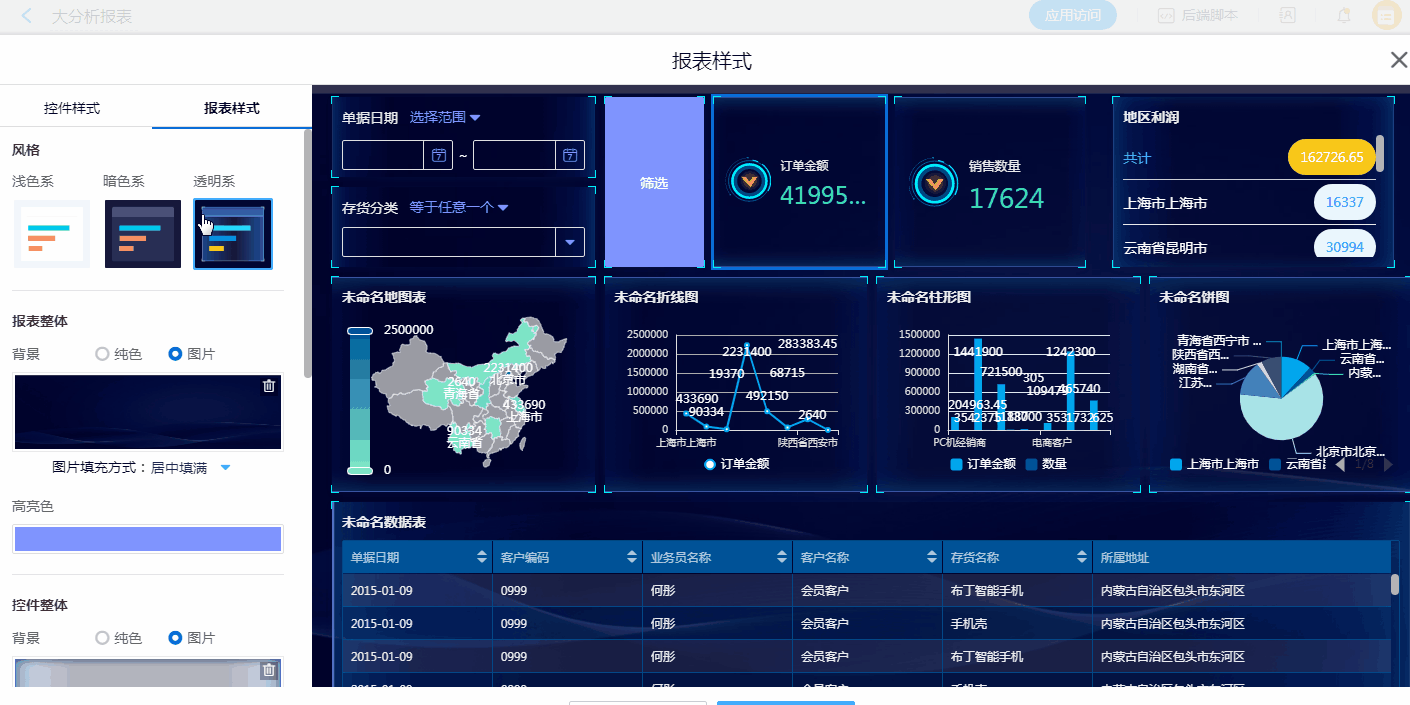
Task: Select the 暗色系 style thumbnail
Action: (143, 234)
